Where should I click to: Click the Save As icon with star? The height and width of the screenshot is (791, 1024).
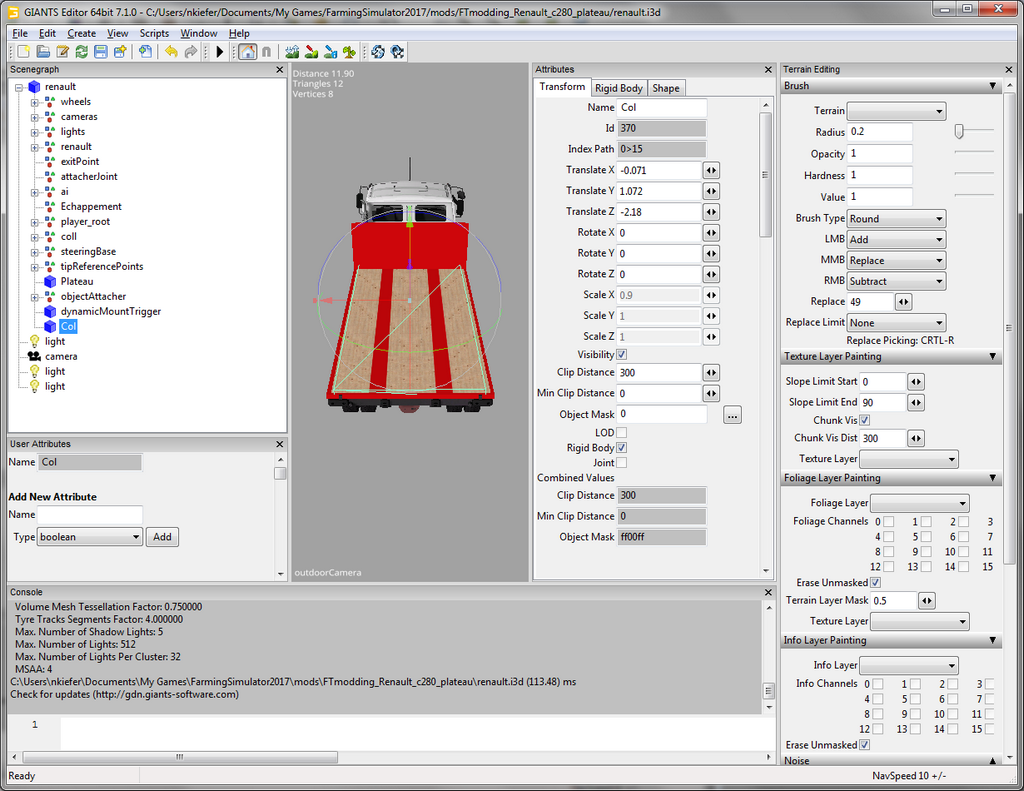[x=120, y=52]
